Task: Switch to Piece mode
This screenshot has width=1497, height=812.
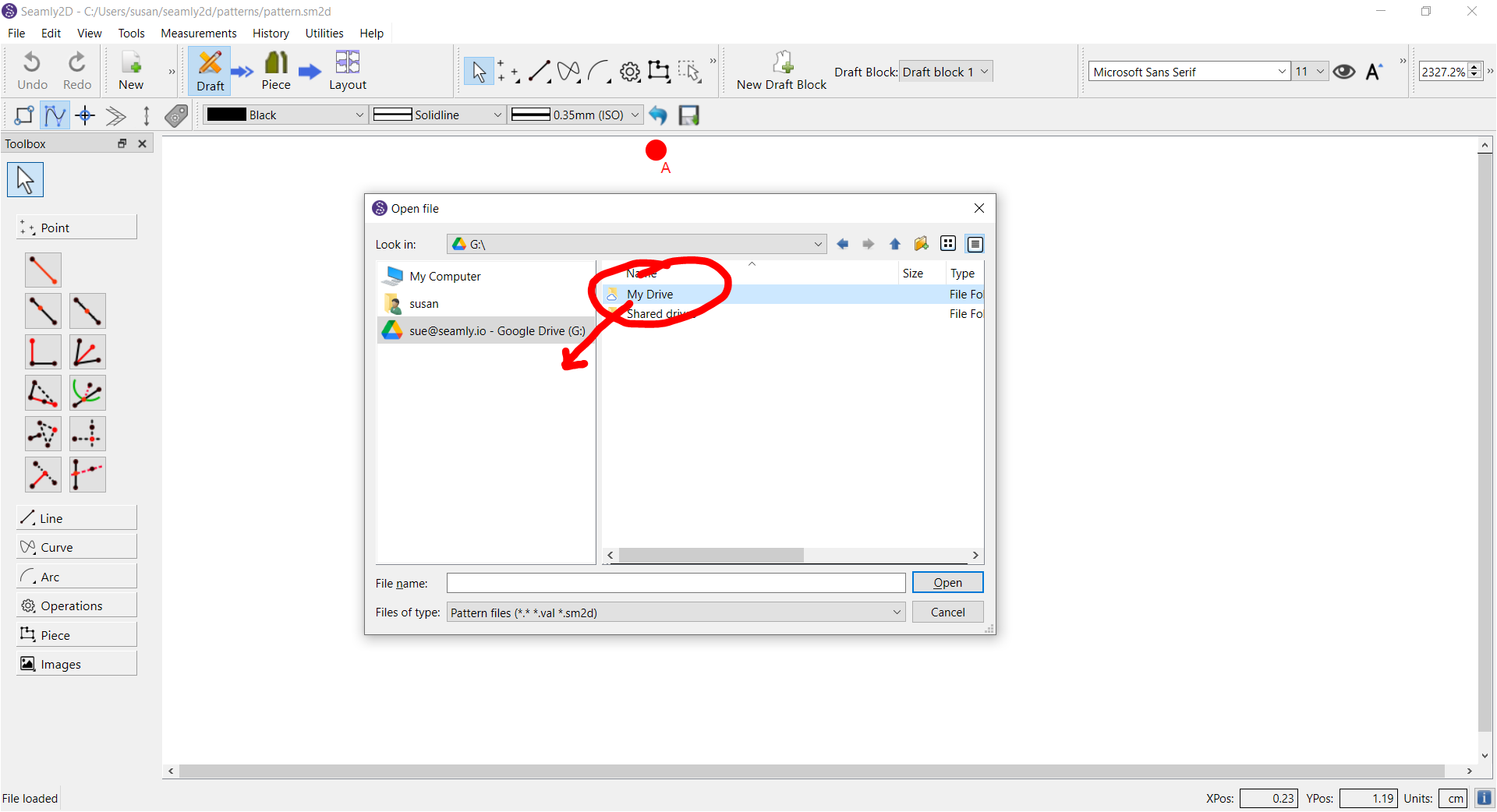Action: (276, 63)
